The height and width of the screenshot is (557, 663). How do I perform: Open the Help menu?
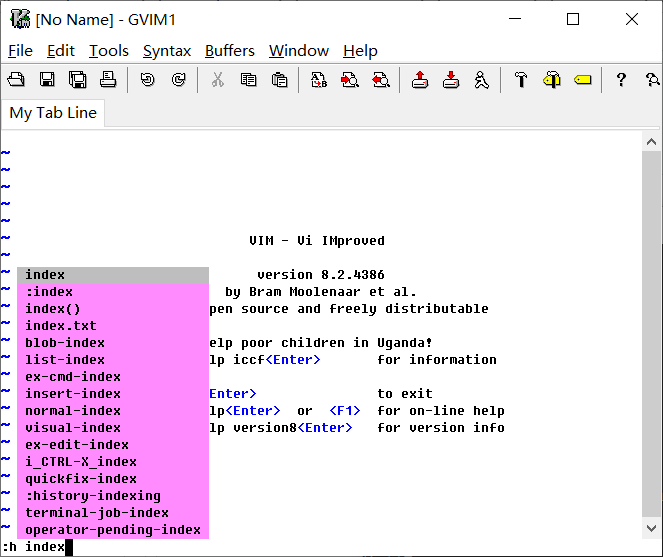point(360,51)
